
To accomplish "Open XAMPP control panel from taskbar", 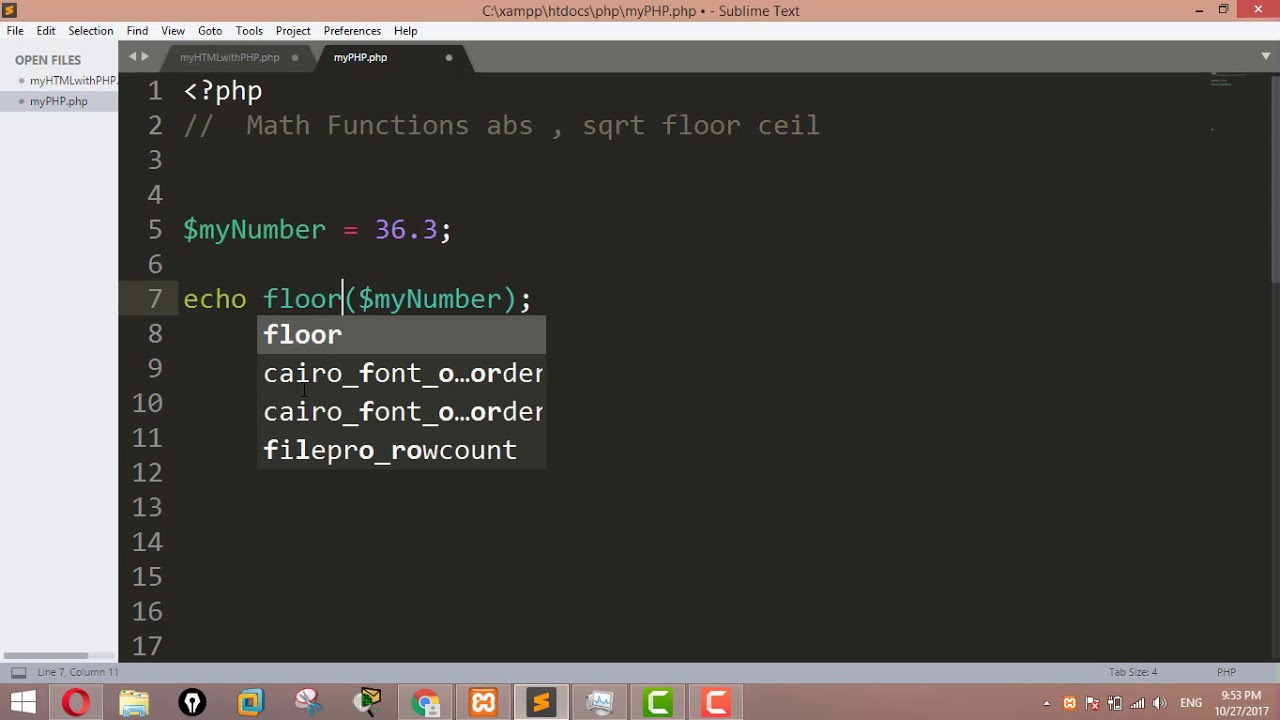I will click(x=484, y=702).
